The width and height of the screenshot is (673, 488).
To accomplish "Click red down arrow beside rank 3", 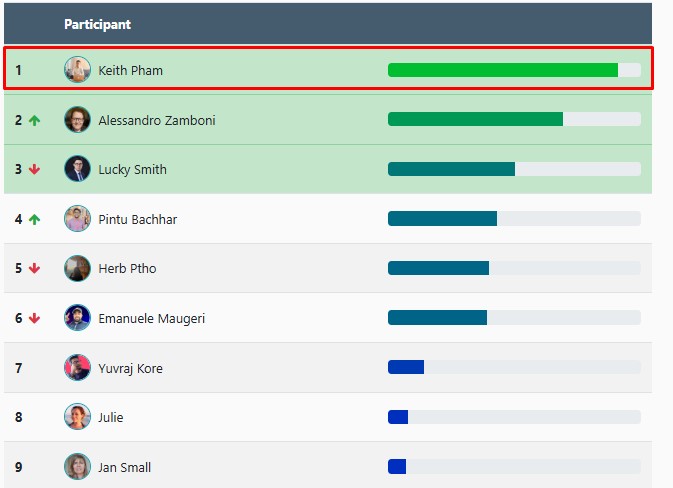I will click(35, 170).
